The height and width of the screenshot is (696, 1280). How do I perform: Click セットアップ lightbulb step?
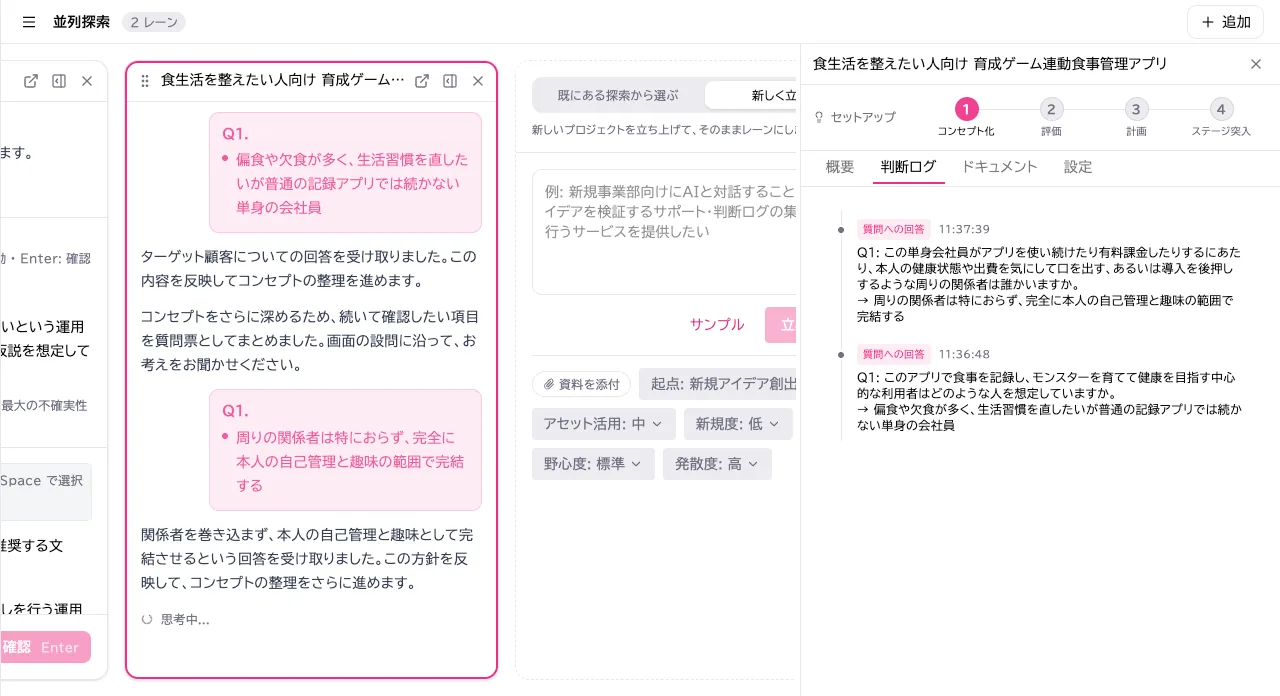(855, 117)
